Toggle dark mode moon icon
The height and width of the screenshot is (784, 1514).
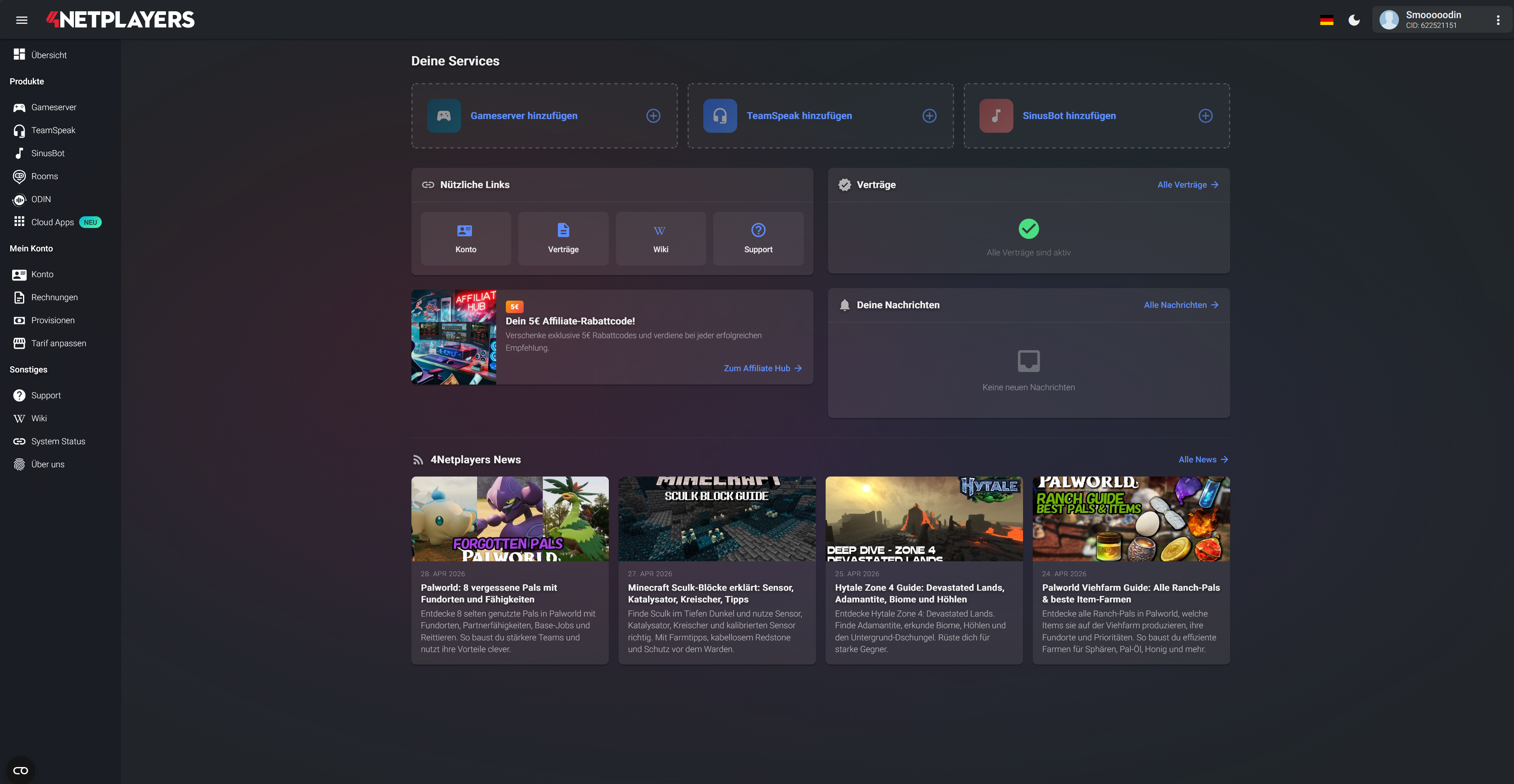point(1354,21)
